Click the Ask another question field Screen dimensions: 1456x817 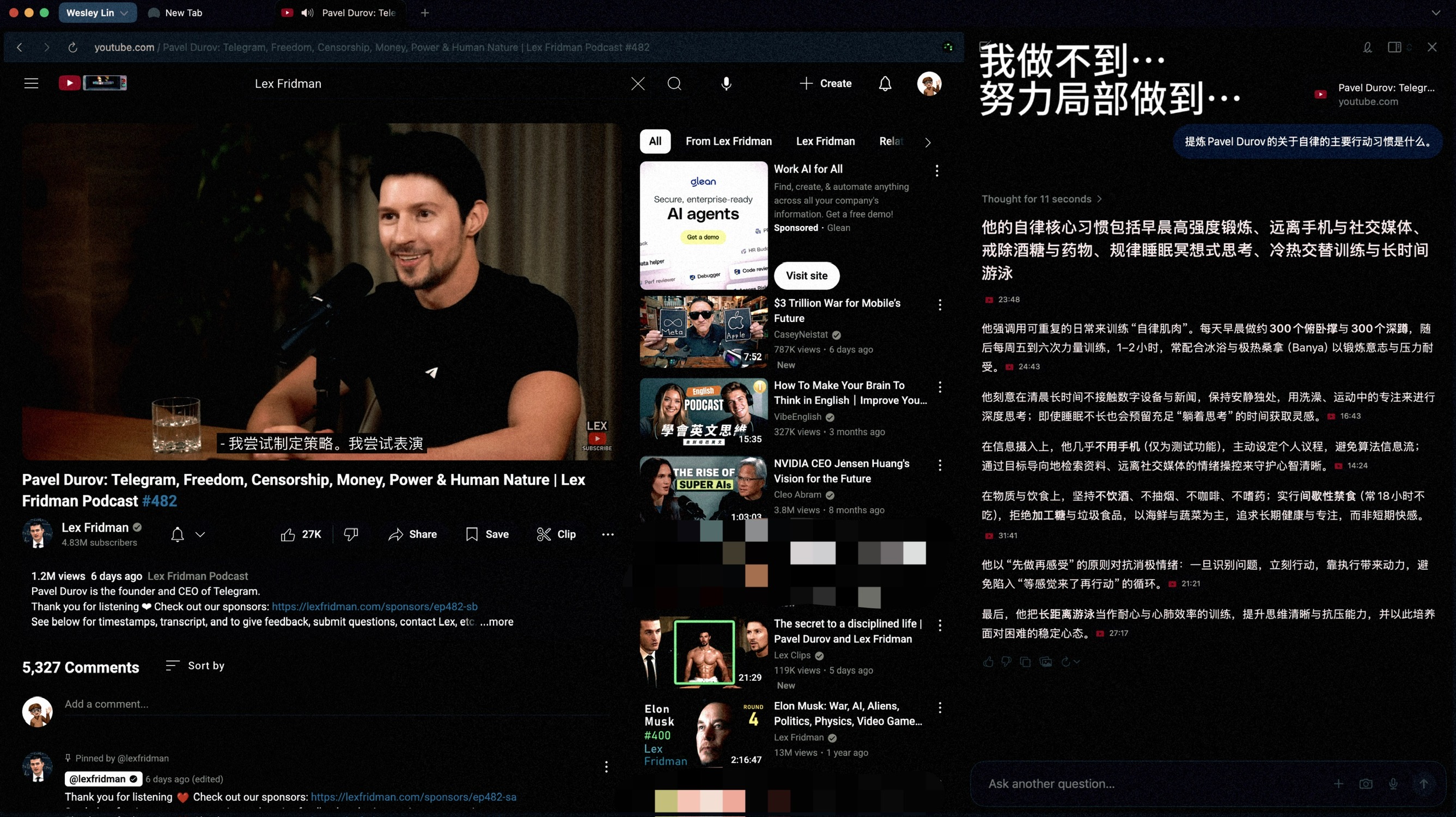[1147, 784]
